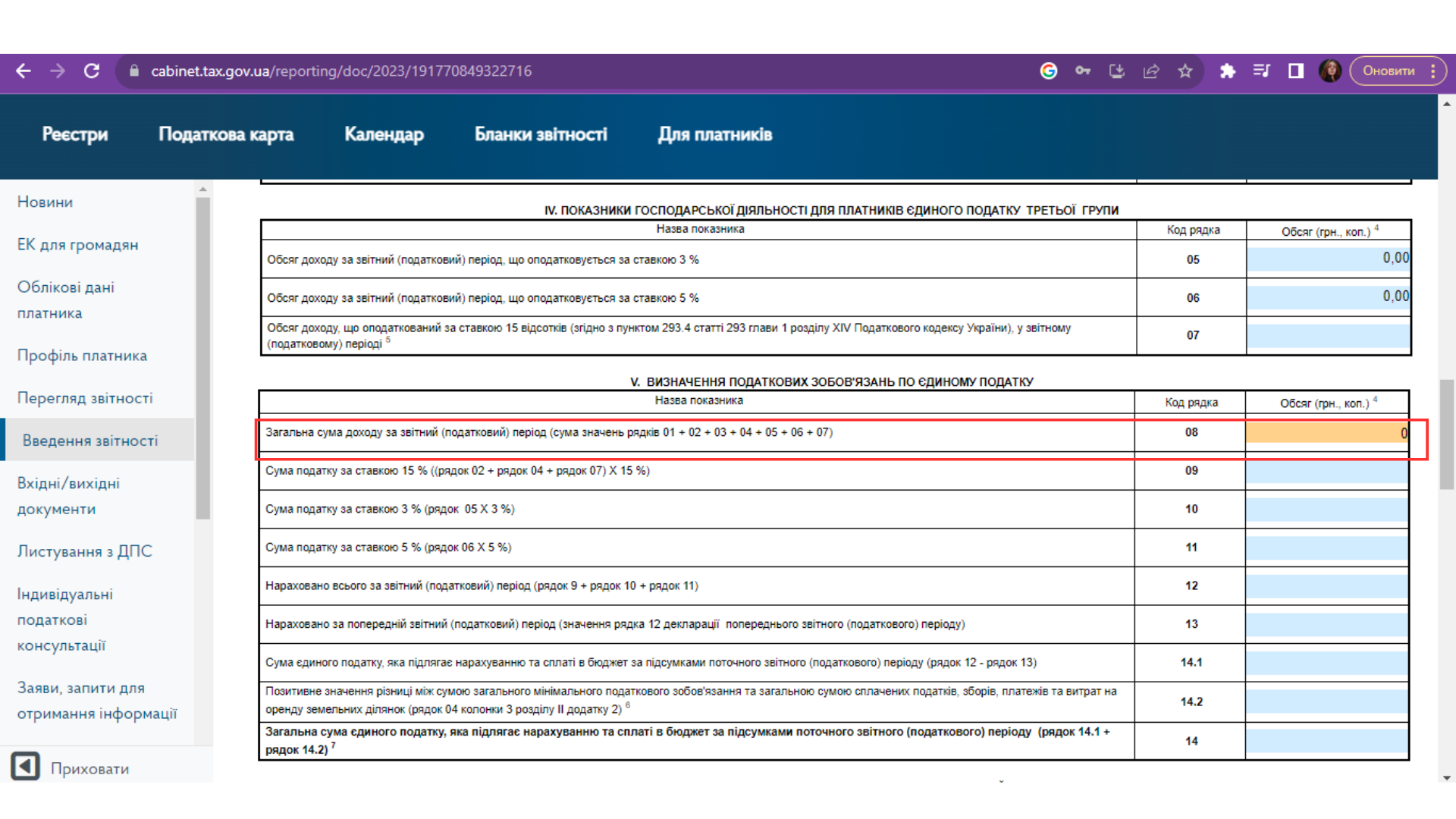Open the user profile avatar
The height and width of the screenshot is (819, 1456).
click(x=1330, y=71)
